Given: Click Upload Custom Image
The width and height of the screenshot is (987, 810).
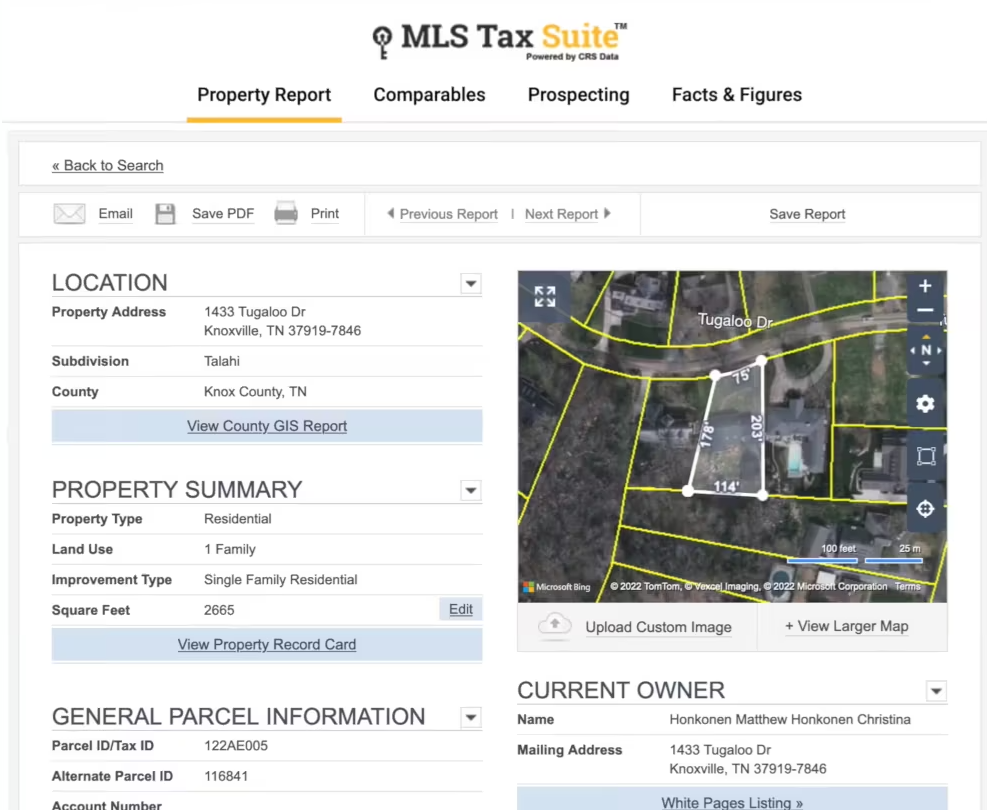Looking at the screenshot, I should [x=658, y=627].
